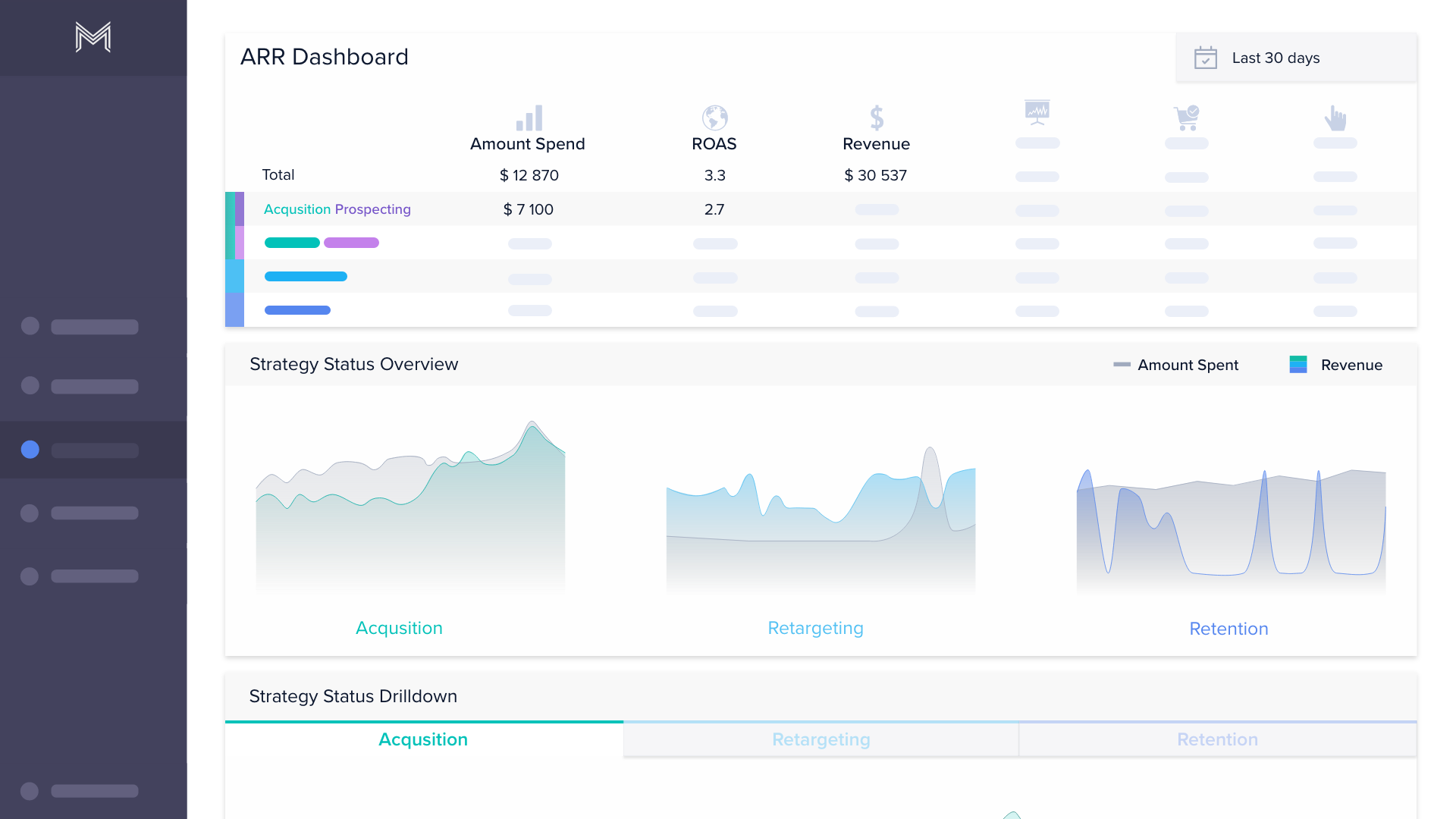This screenshot has height=819, width=1456.
Task: Click the pointing hand column icon
Action: (x=1335, y=118)
